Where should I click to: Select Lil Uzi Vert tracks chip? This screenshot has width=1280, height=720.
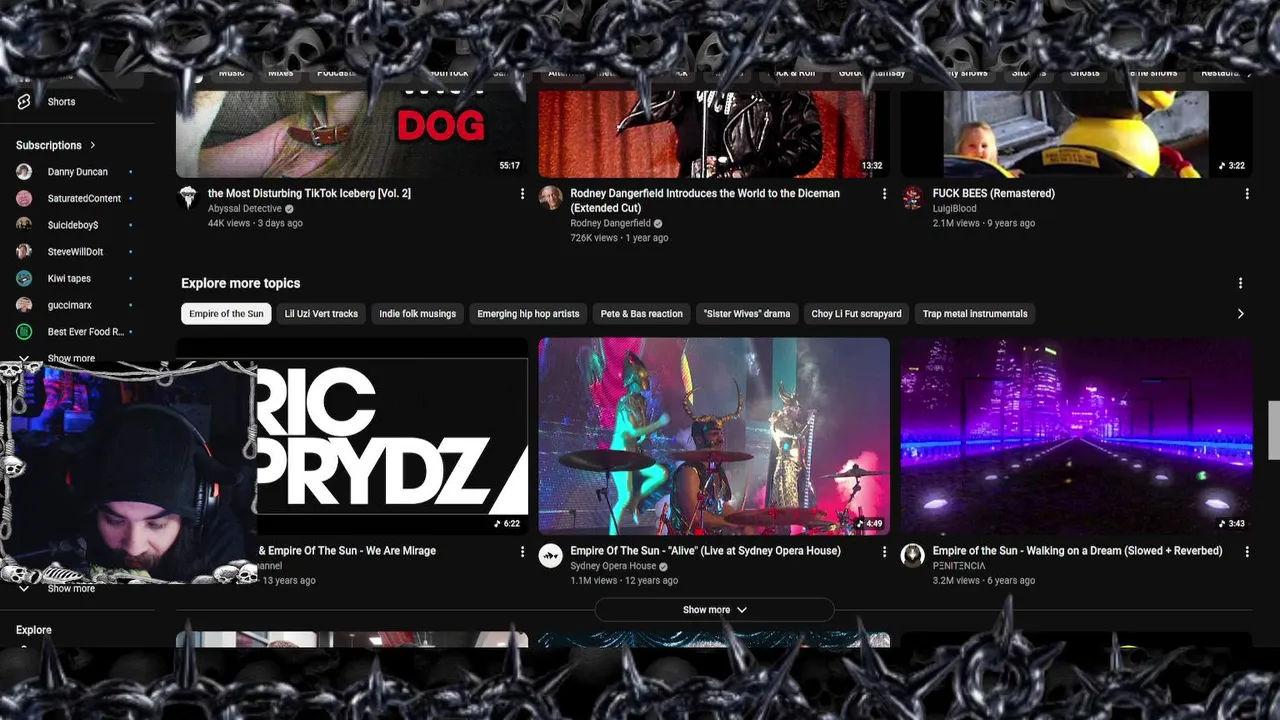(321, 314)
